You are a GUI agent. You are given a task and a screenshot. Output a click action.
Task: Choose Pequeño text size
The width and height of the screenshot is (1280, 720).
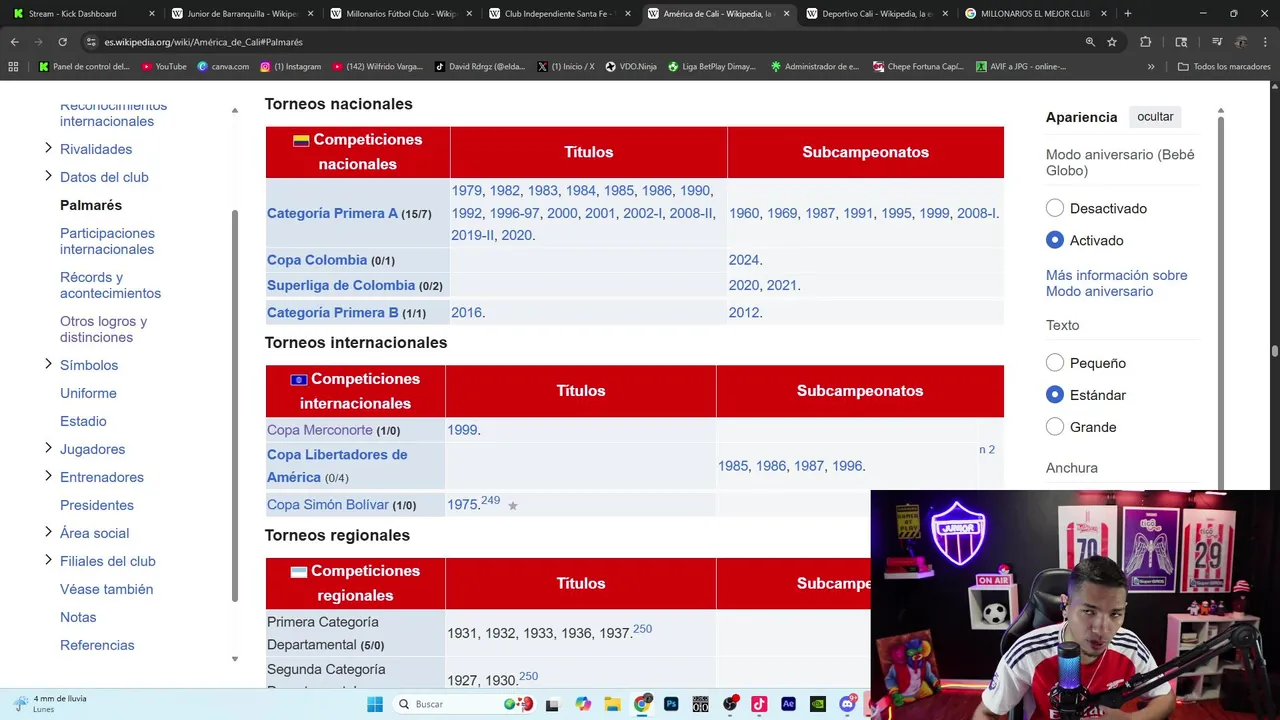[x=1055, y=363]
